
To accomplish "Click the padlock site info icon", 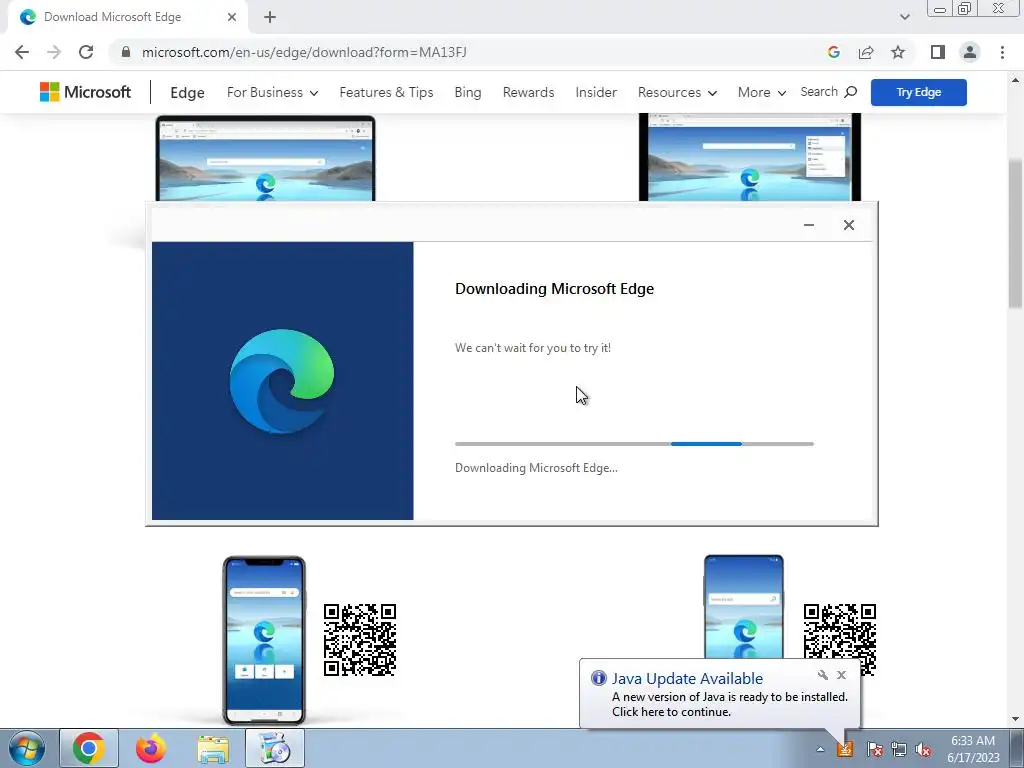I will [x=125, y=52].
